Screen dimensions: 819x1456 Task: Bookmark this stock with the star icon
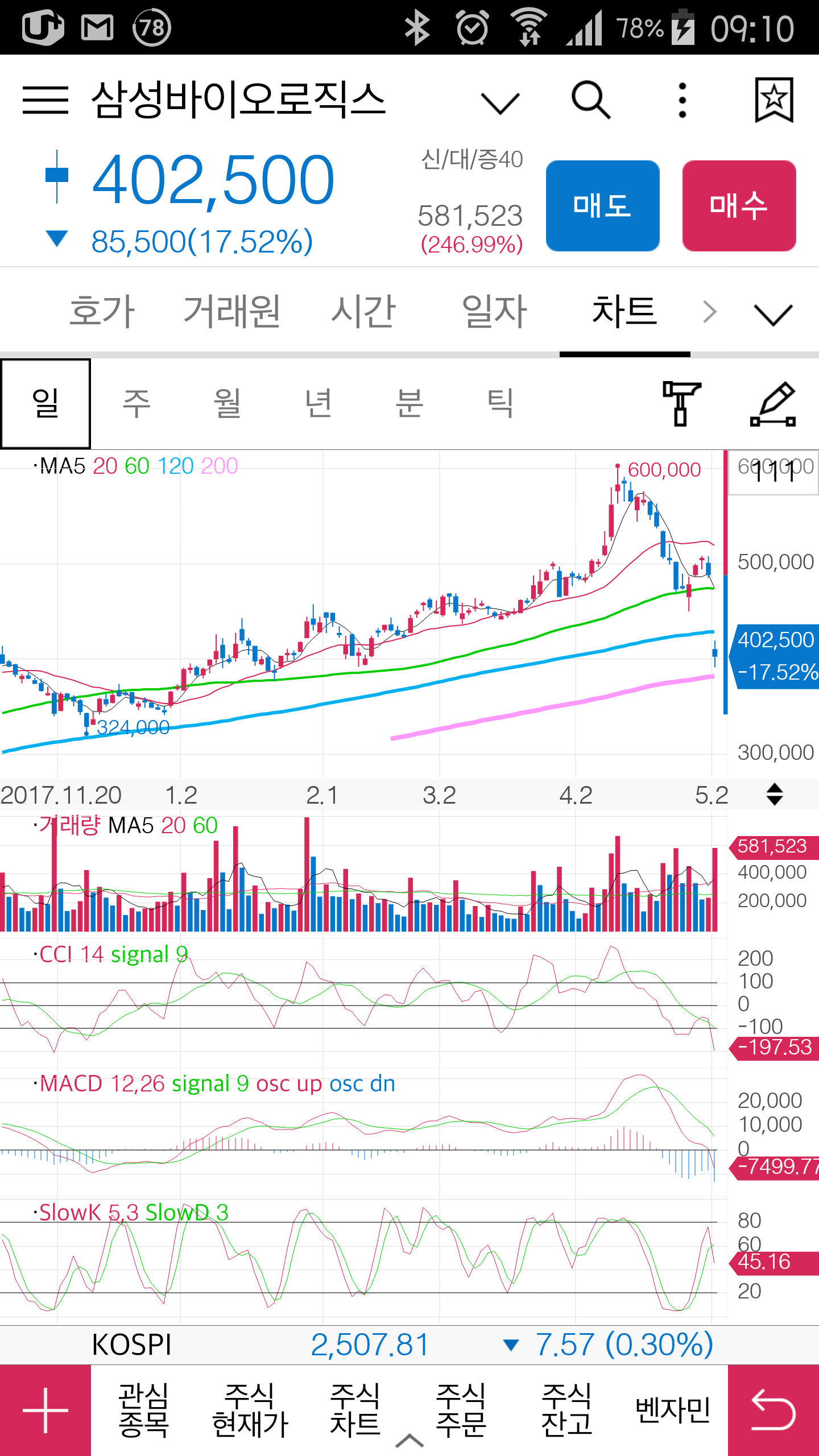pyautogui.click(x=773, y=100)
